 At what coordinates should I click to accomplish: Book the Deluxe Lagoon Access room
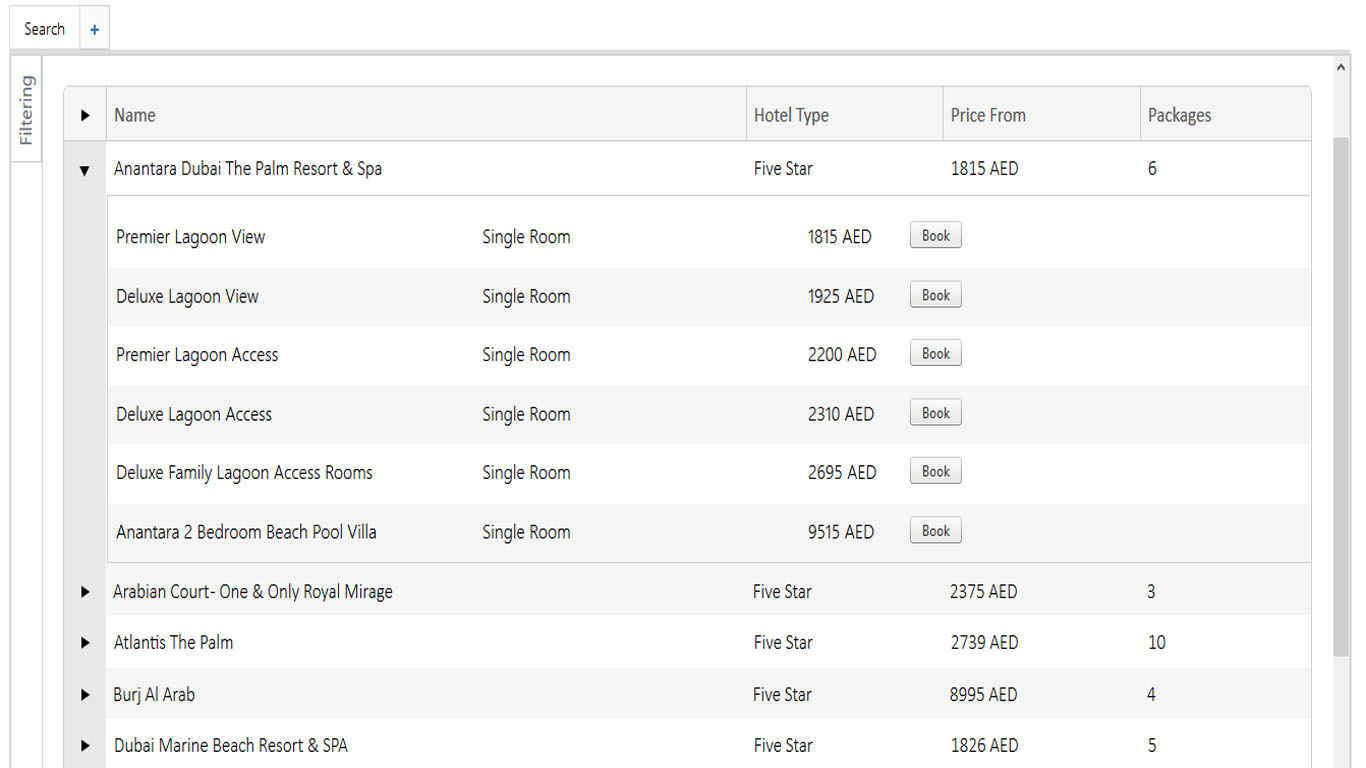click(935, 413)
